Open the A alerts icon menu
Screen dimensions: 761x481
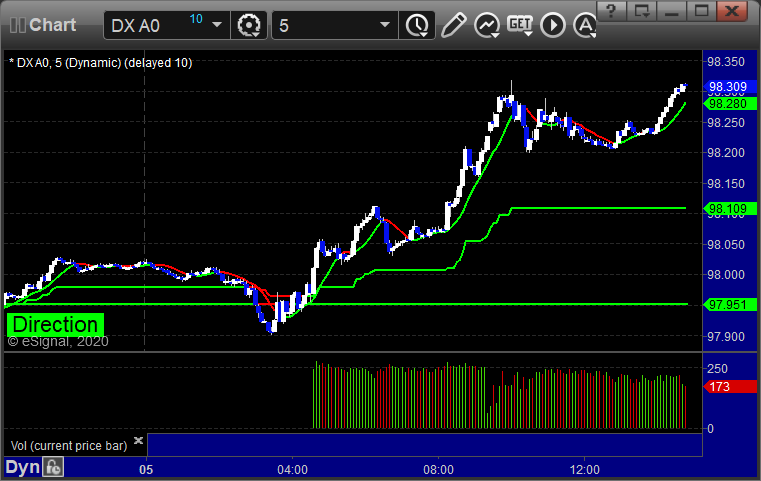[584, 25]
